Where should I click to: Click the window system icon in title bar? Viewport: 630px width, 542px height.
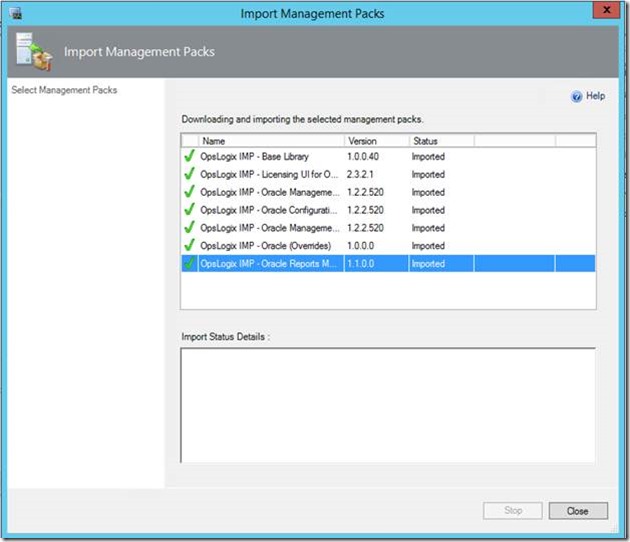point(14,13)
